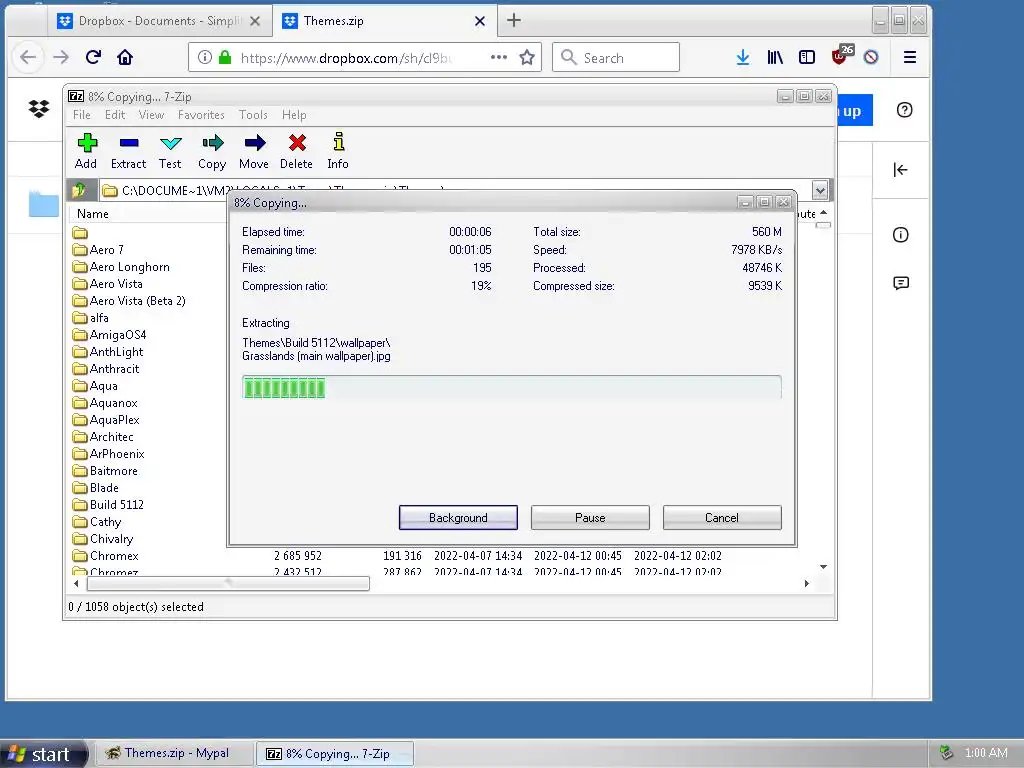Image resolution: width=1024 pixels, height=768 pixels.
Task: Open the Help menu in 7-Zip
Action: pyautogui.click(x=294, y=115)
